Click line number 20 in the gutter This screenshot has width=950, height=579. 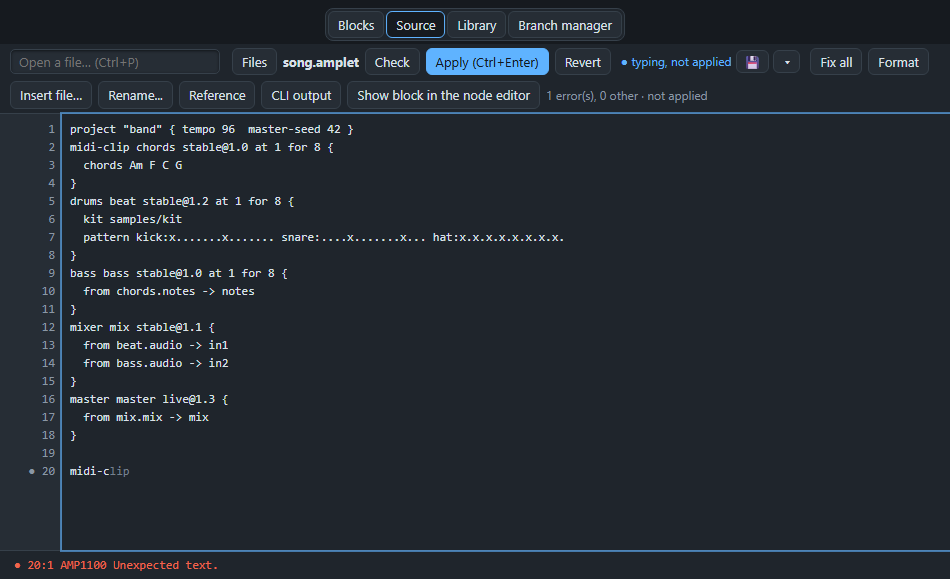pyautogui.click(x=48, y=471)
